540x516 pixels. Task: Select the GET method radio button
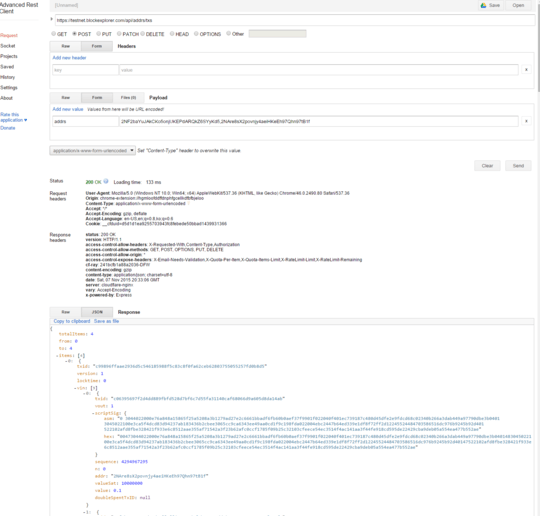53,34
